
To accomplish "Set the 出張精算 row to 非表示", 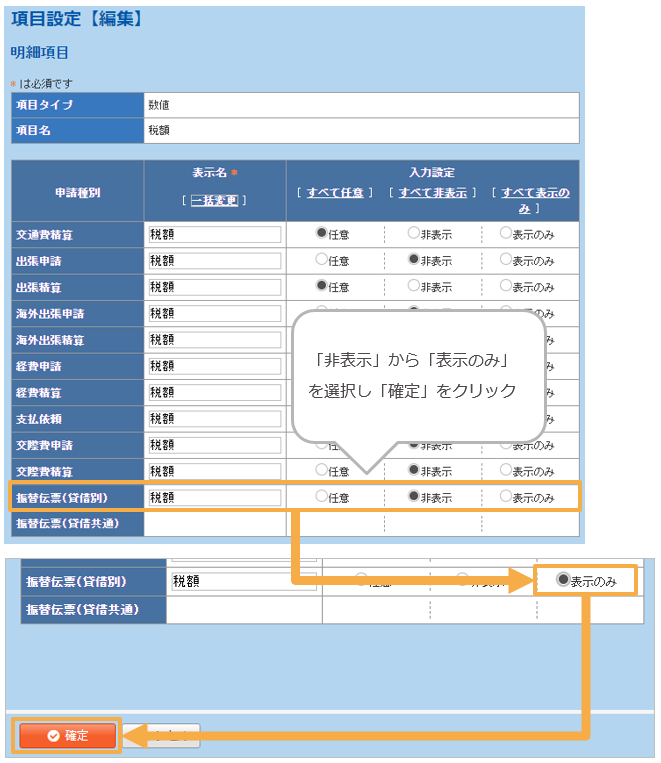I will pyautogui.click(x=413, y=286).
